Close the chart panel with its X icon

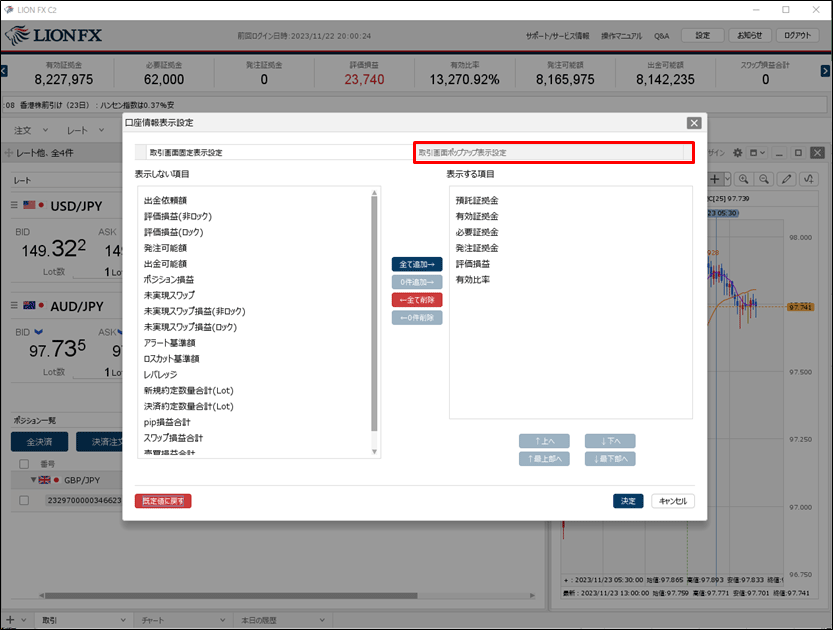click(x=818, y=153)
